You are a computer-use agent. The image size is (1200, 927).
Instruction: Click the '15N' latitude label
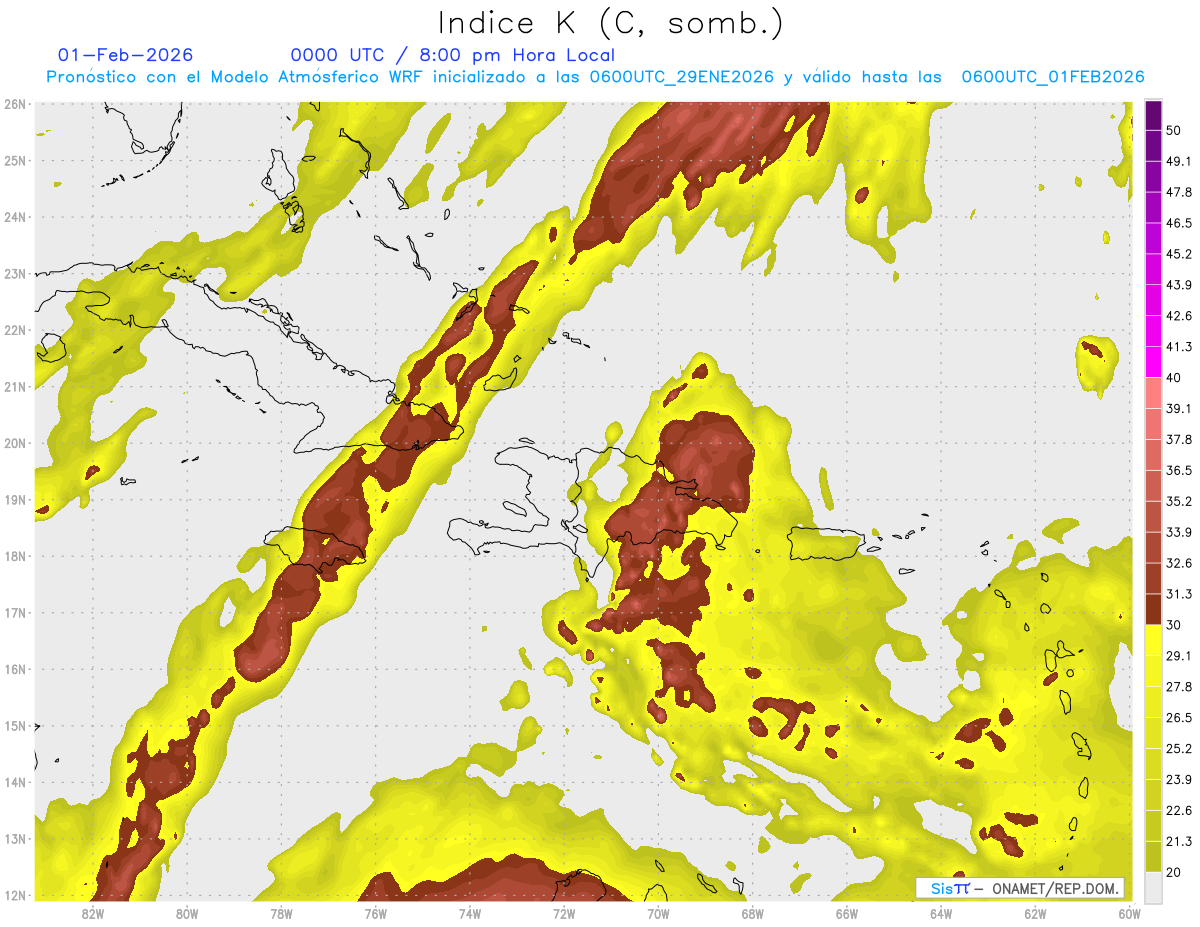point(15,726)
